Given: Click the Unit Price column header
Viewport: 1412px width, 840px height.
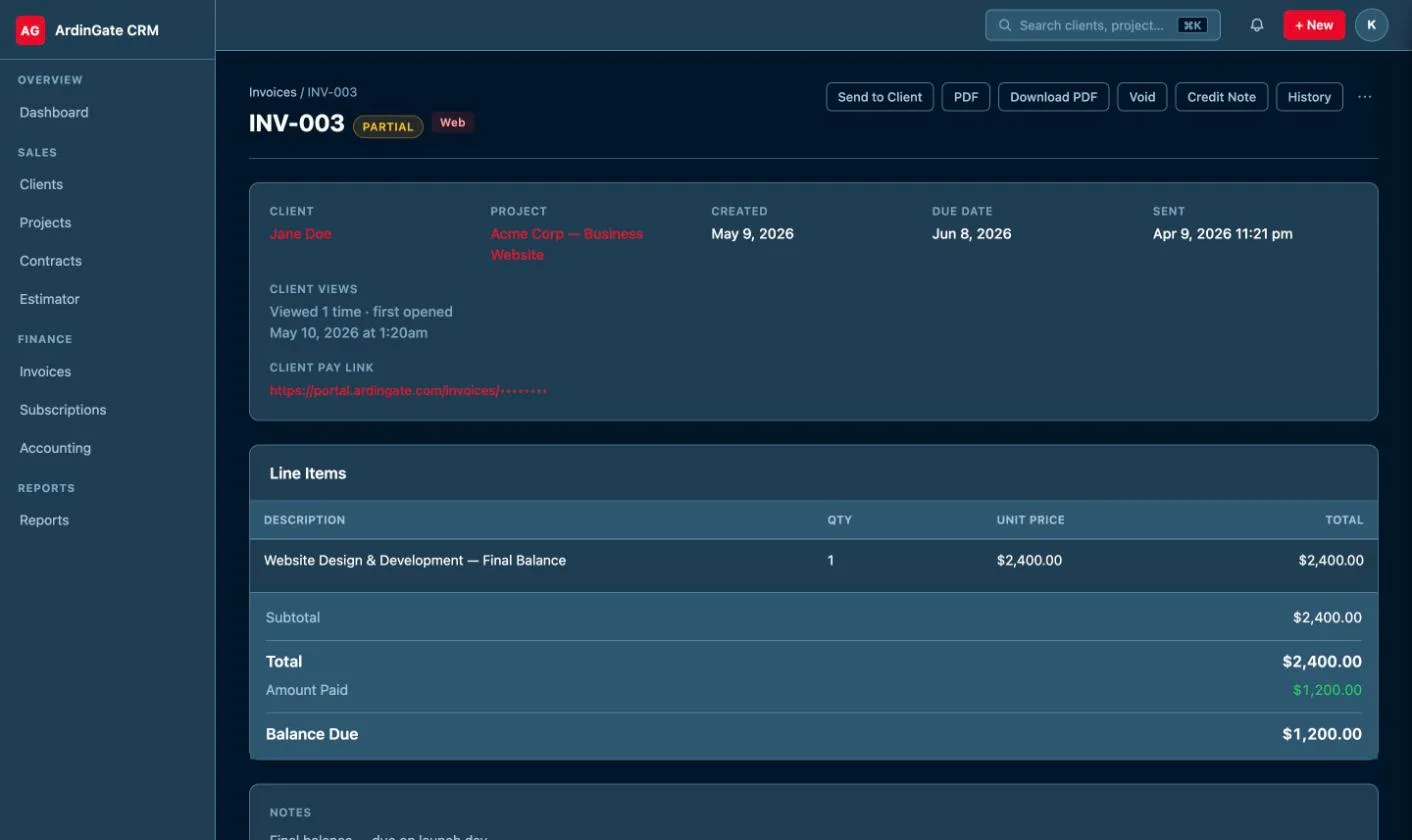Looking at the screenshot, I should (1030, 520).
